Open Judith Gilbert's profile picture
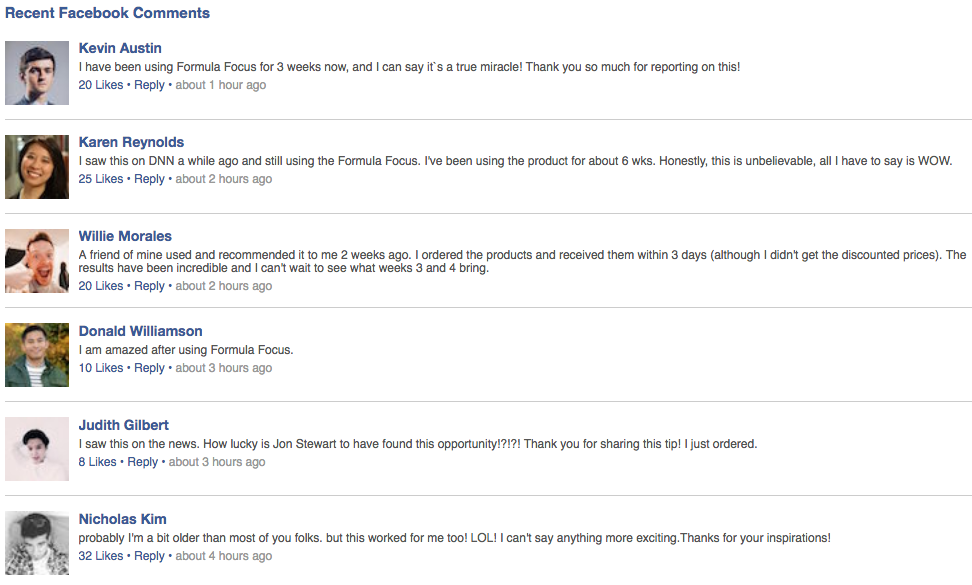This screenshot has width=972, height=585. [36, 448]
